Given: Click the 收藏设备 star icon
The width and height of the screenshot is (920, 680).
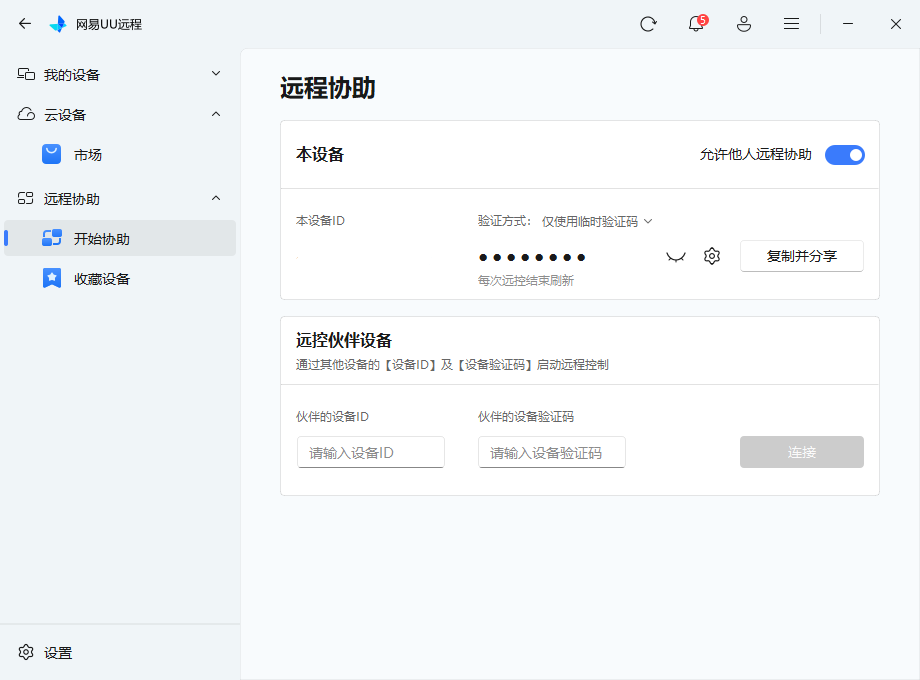Looking at the screenshot, I should [x=53, y=278].
